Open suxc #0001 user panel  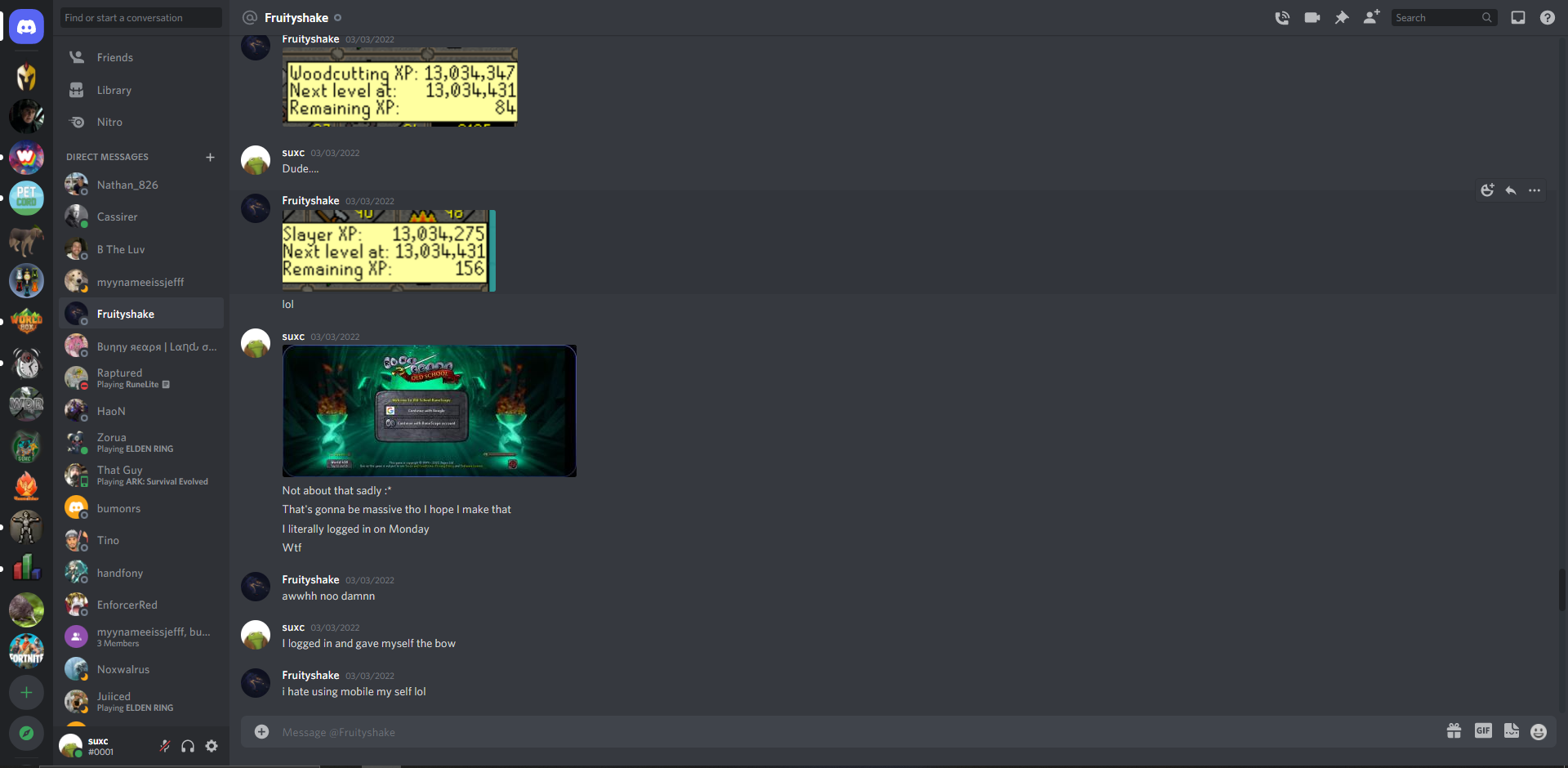[x=104, y=746]
